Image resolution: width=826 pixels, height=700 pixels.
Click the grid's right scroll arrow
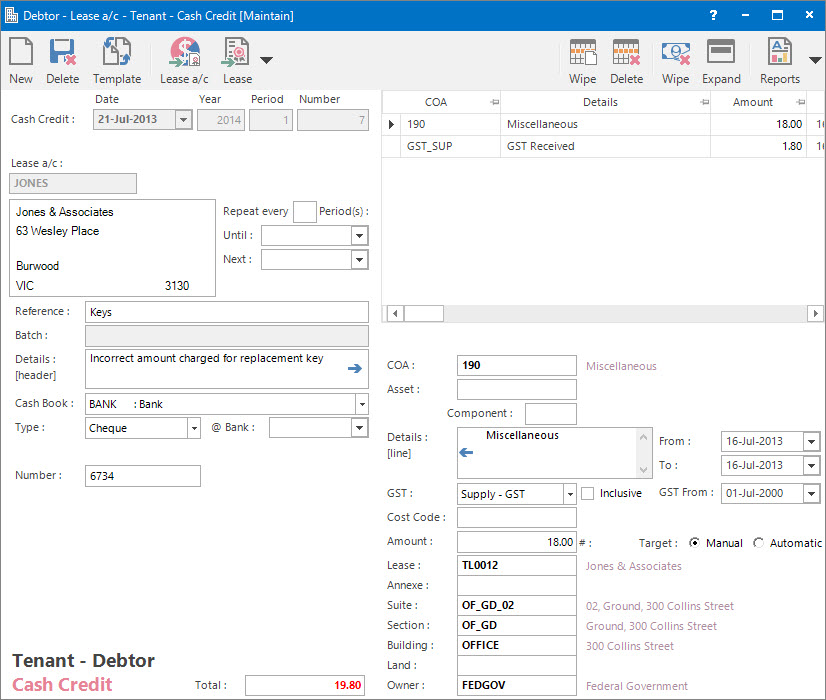815,313
